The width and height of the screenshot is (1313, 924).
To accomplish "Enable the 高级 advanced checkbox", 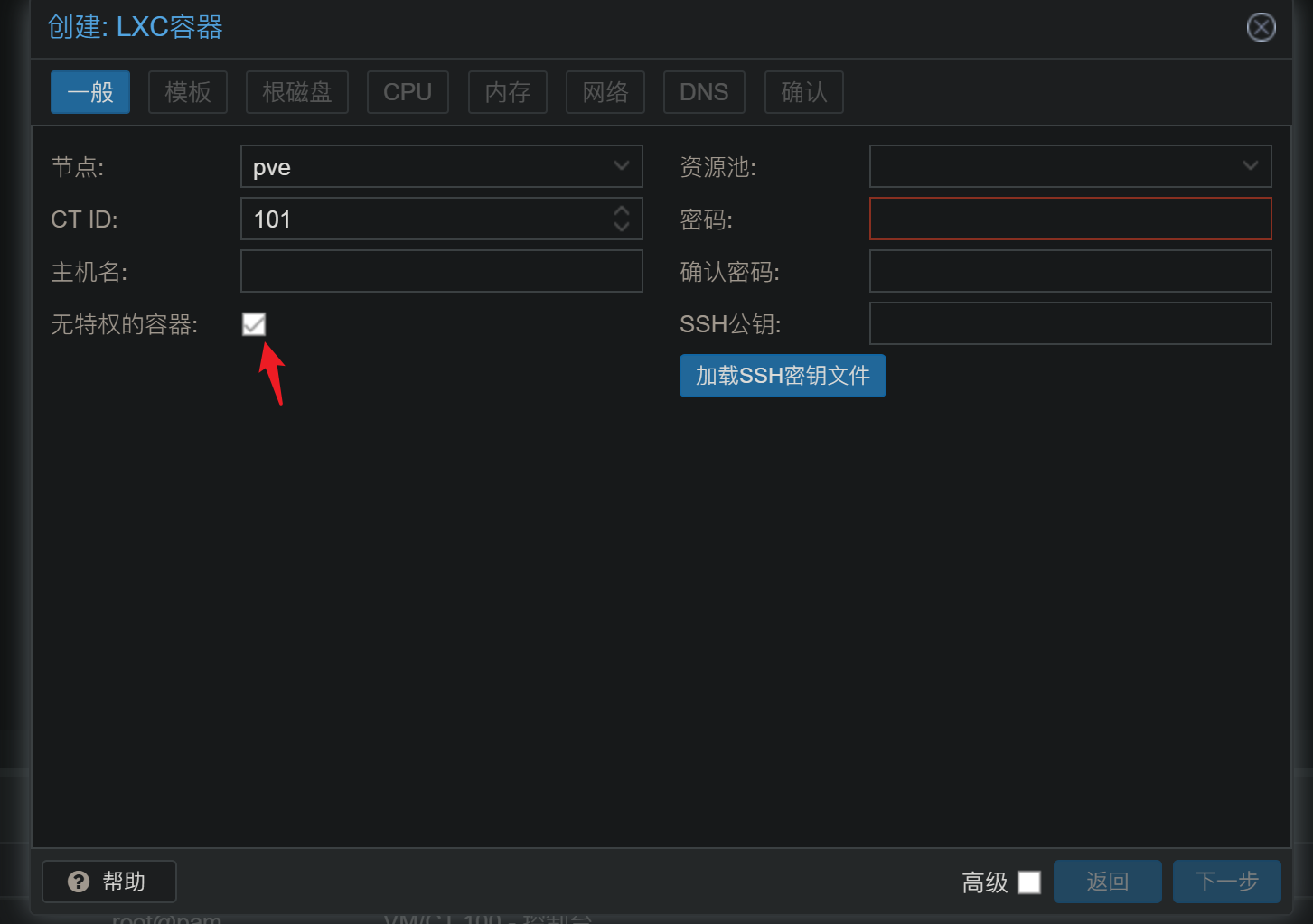I will click(x=1028, y=882).
